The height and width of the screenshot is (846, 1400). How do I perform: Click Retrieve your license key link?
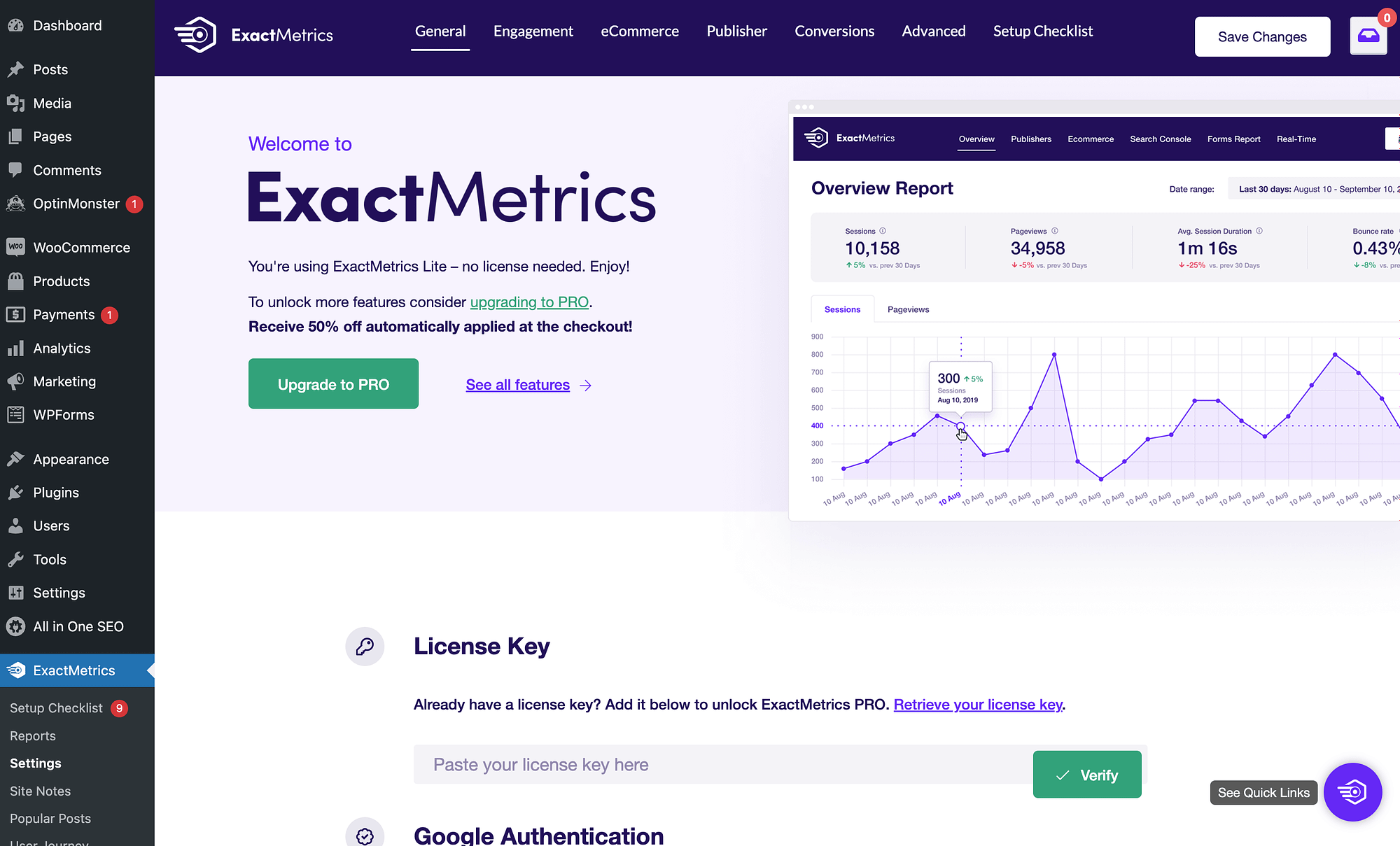(977, 704)
